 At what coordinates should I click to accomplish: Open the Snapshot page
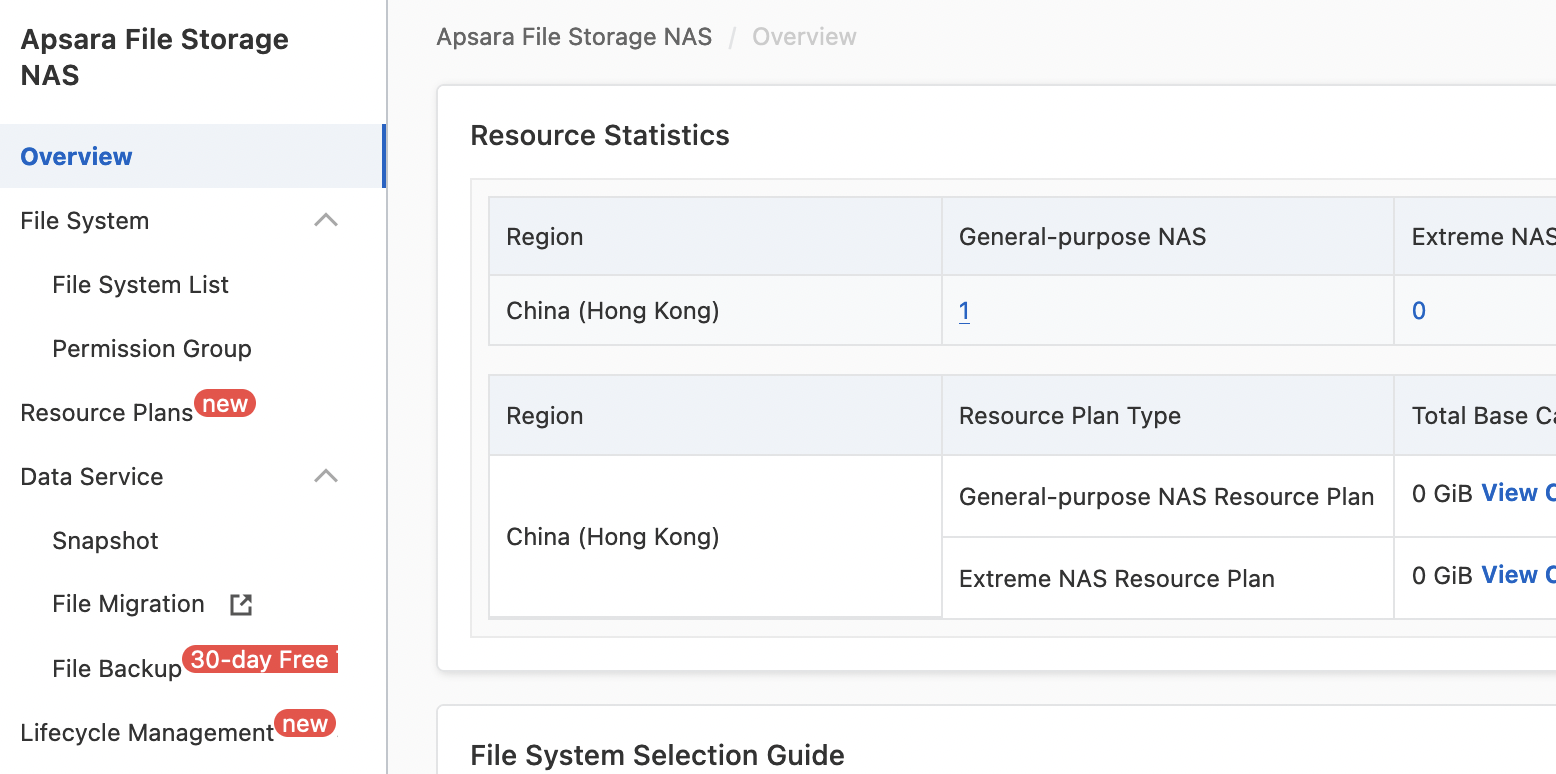105,541
